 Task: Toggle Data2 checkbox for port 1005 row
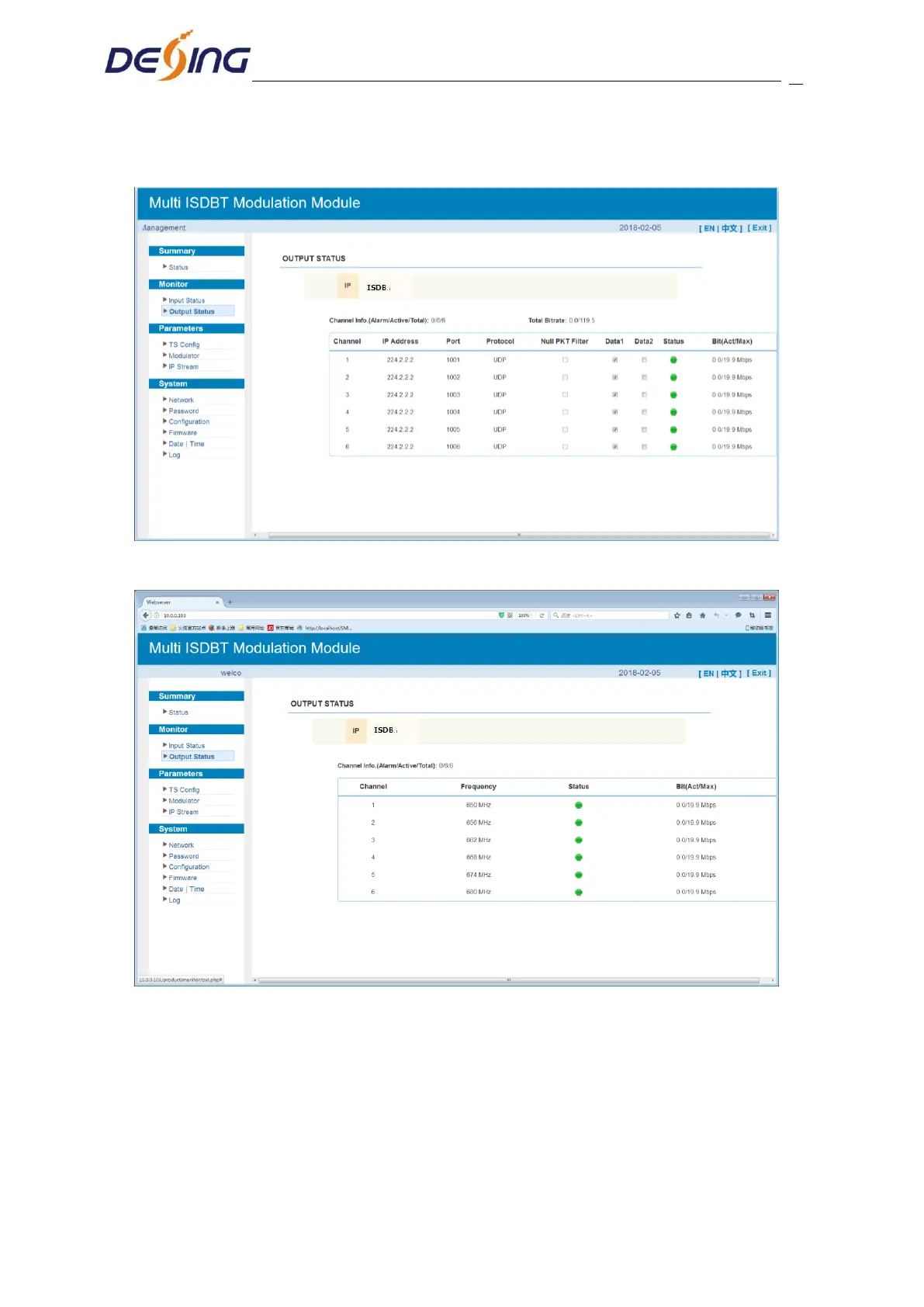coord(644,430)
